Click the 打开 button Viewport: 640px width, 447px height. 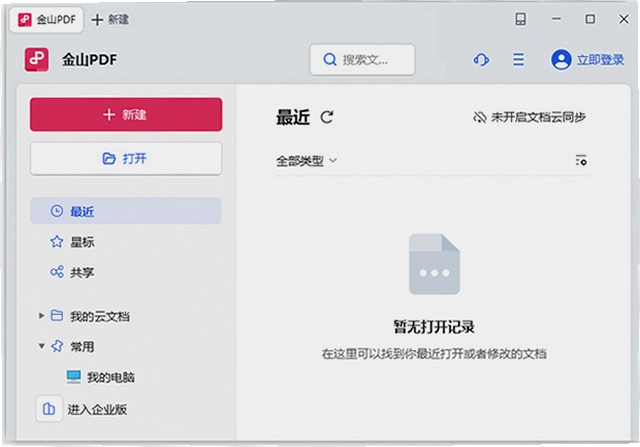pos(126,158)
